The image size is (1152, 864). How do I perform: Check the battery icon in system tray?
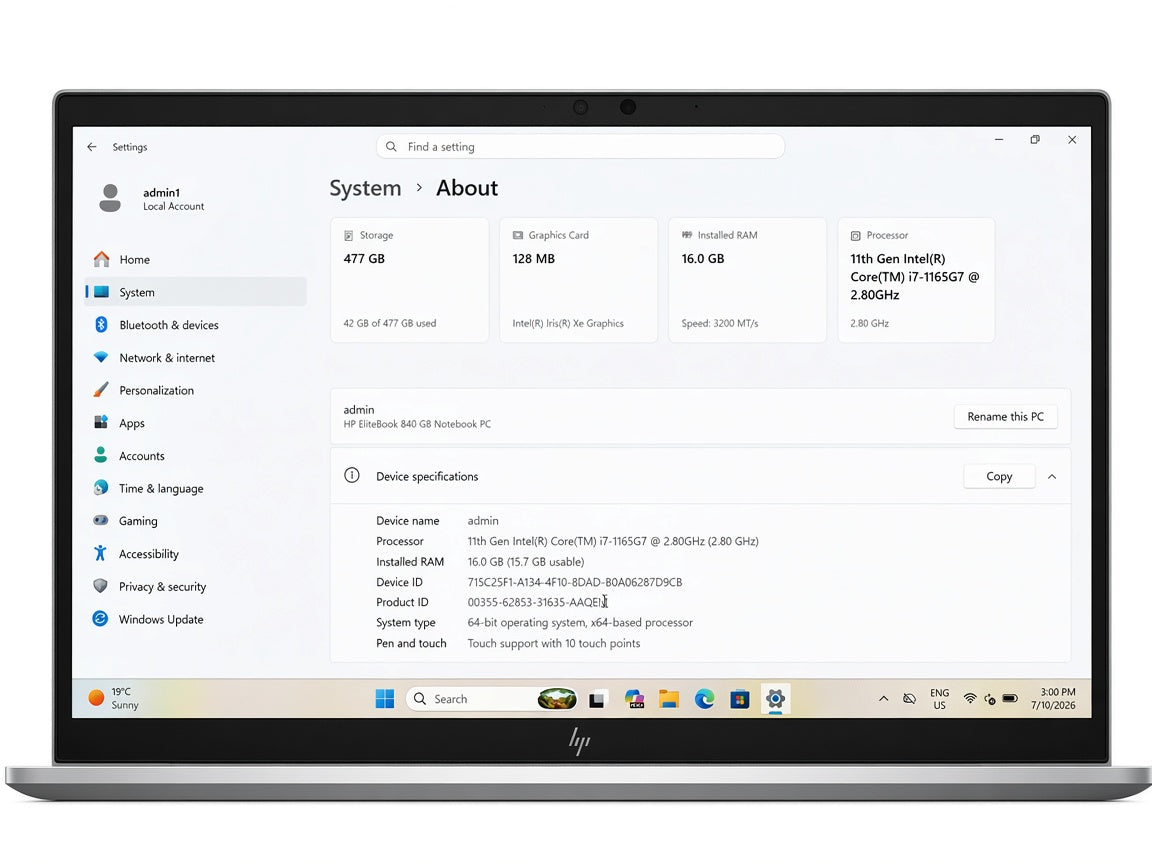tap(1010, 699)
